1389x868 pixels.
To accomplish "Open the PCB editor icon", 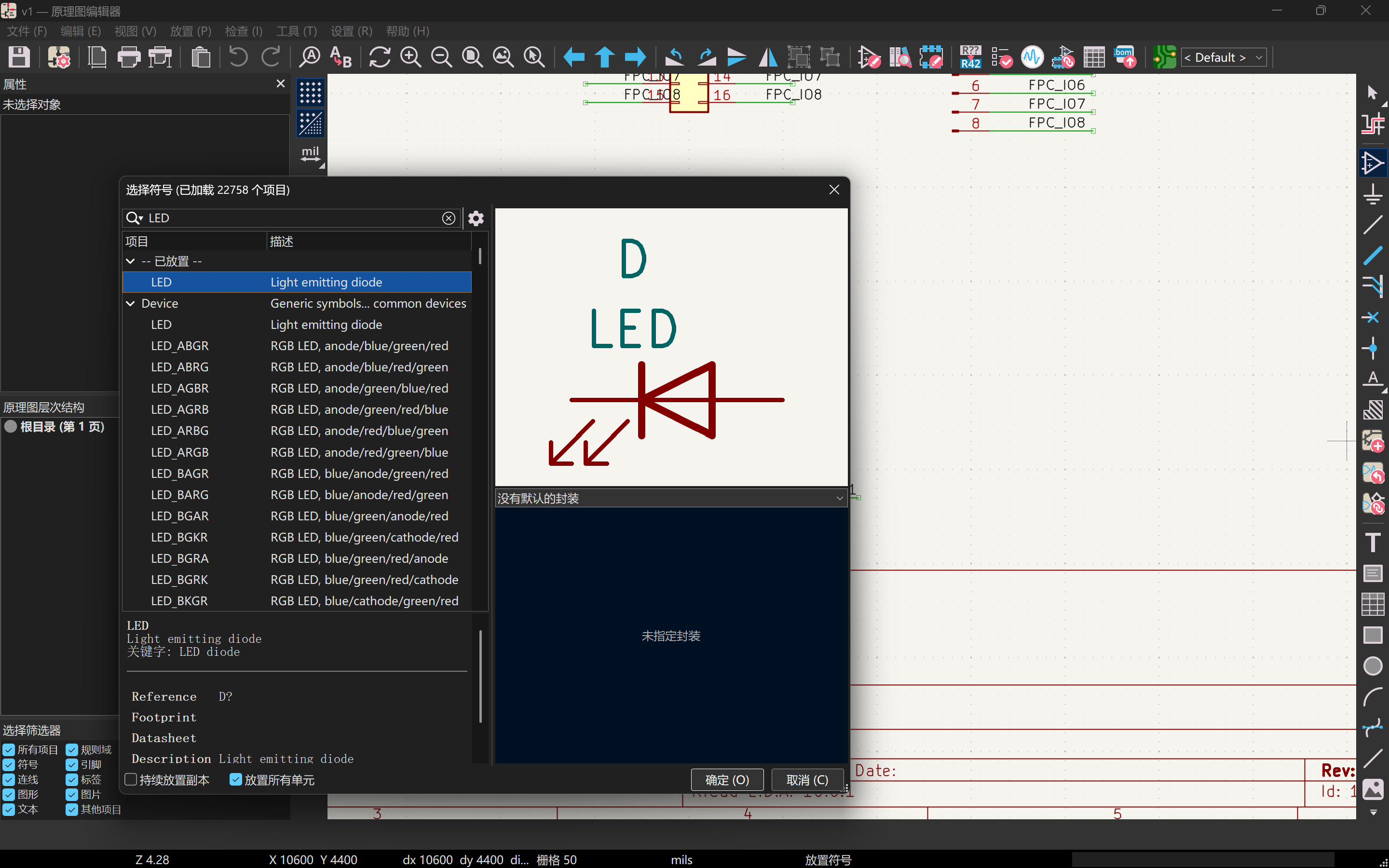I will click(x=1165, y=57).
